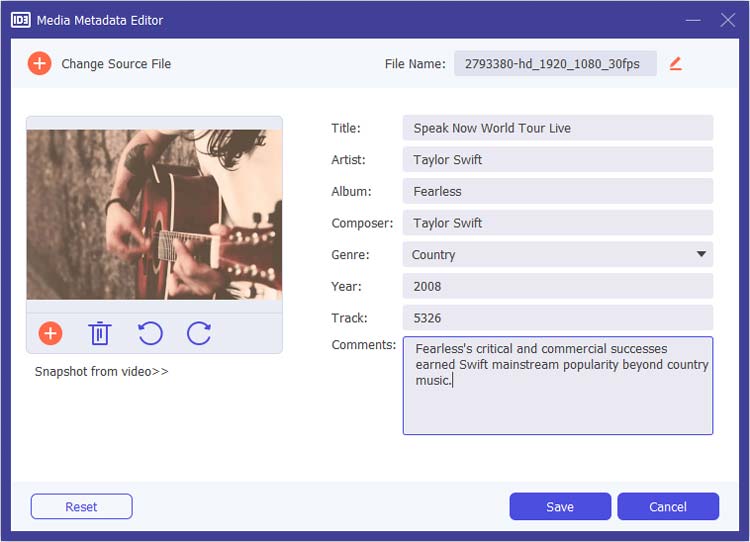Minimize the Media Metadata Editor window
The height and width of the screenshot is (542, 750).
[x=693, y=20]
